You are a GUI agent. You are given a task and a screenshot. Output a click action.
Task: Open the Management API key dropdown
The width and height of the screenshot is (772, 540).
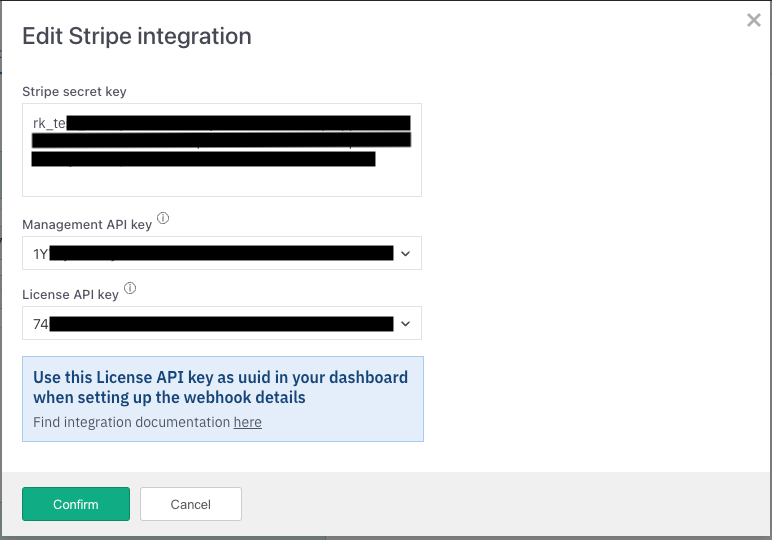[x=222, y=254]
